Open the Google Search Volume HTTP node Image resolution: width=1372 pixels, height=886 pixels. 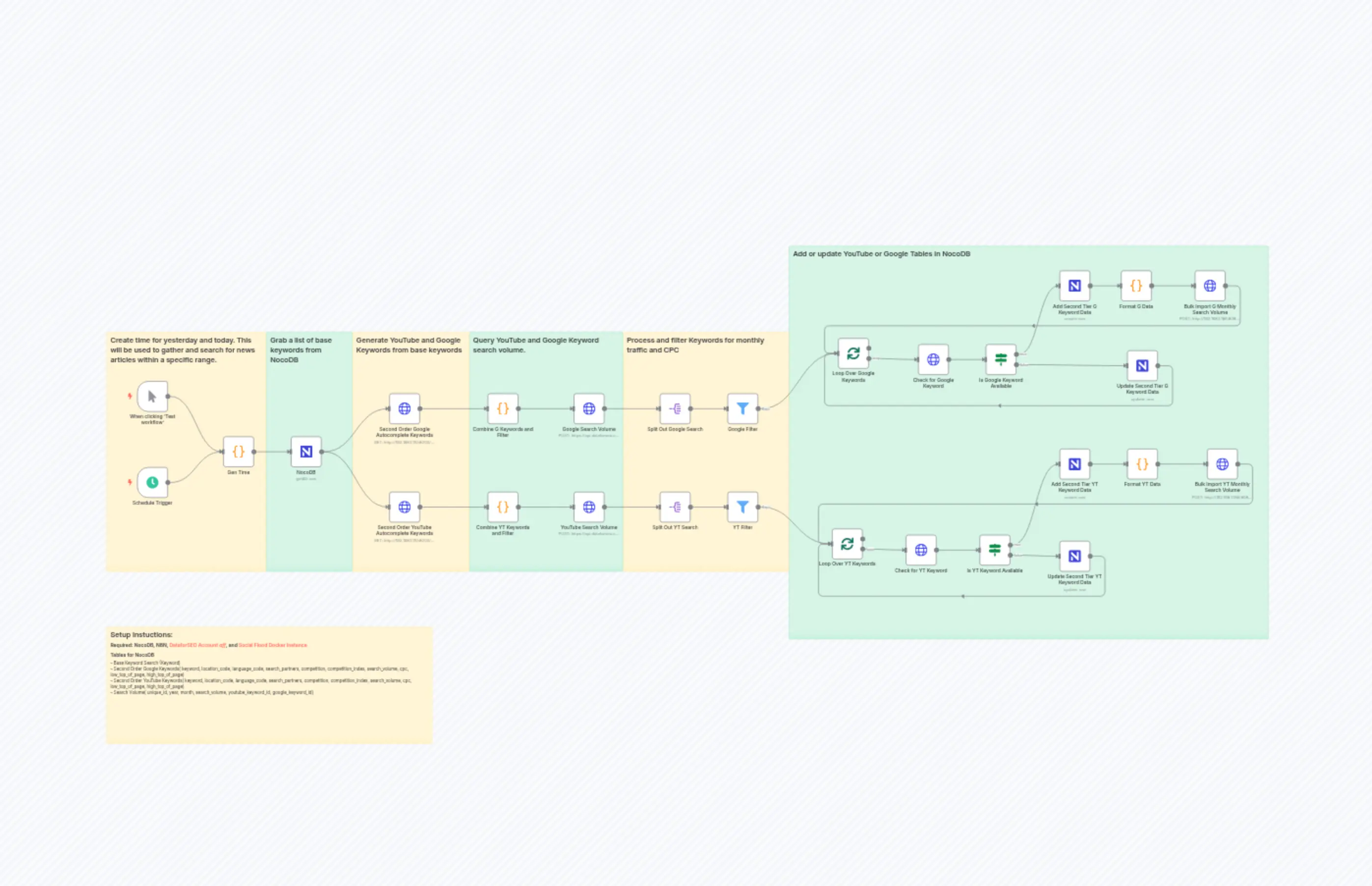pos(589,408)
